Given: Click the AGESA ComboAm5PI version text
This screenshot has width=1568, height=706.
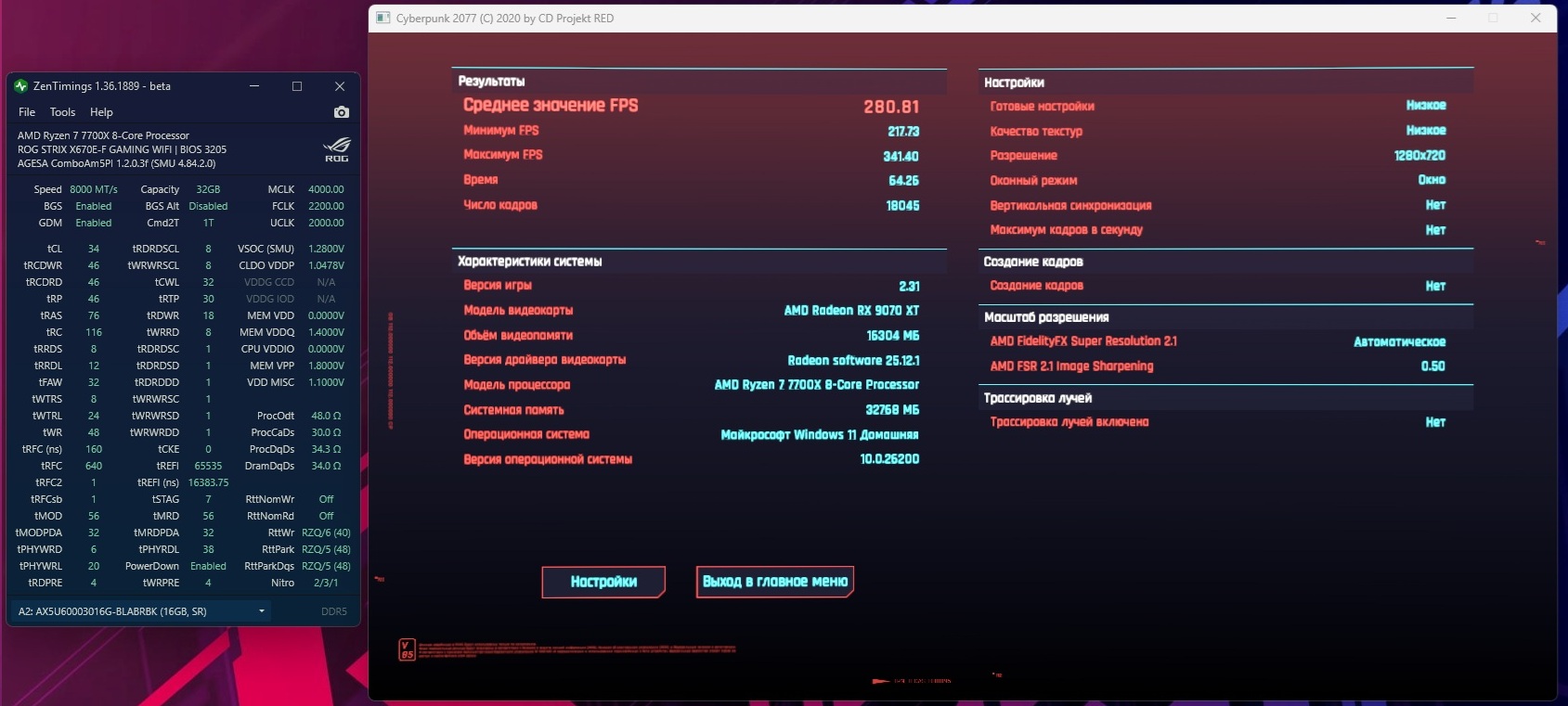Looking at the screenshot, I should (117, 163).
